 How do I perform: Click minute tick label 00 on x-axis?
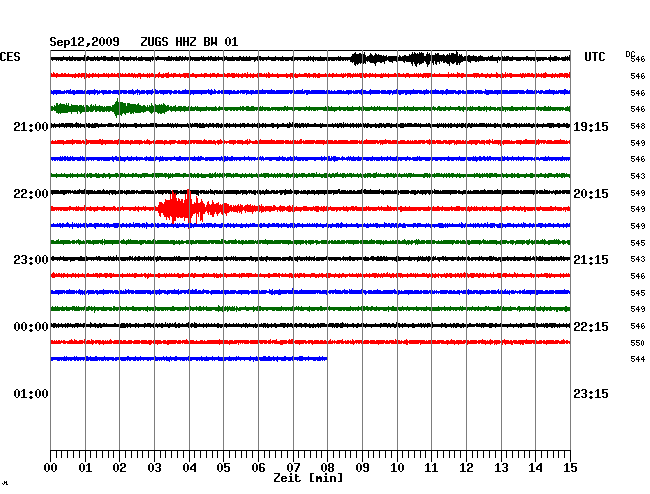click(51, 467)
